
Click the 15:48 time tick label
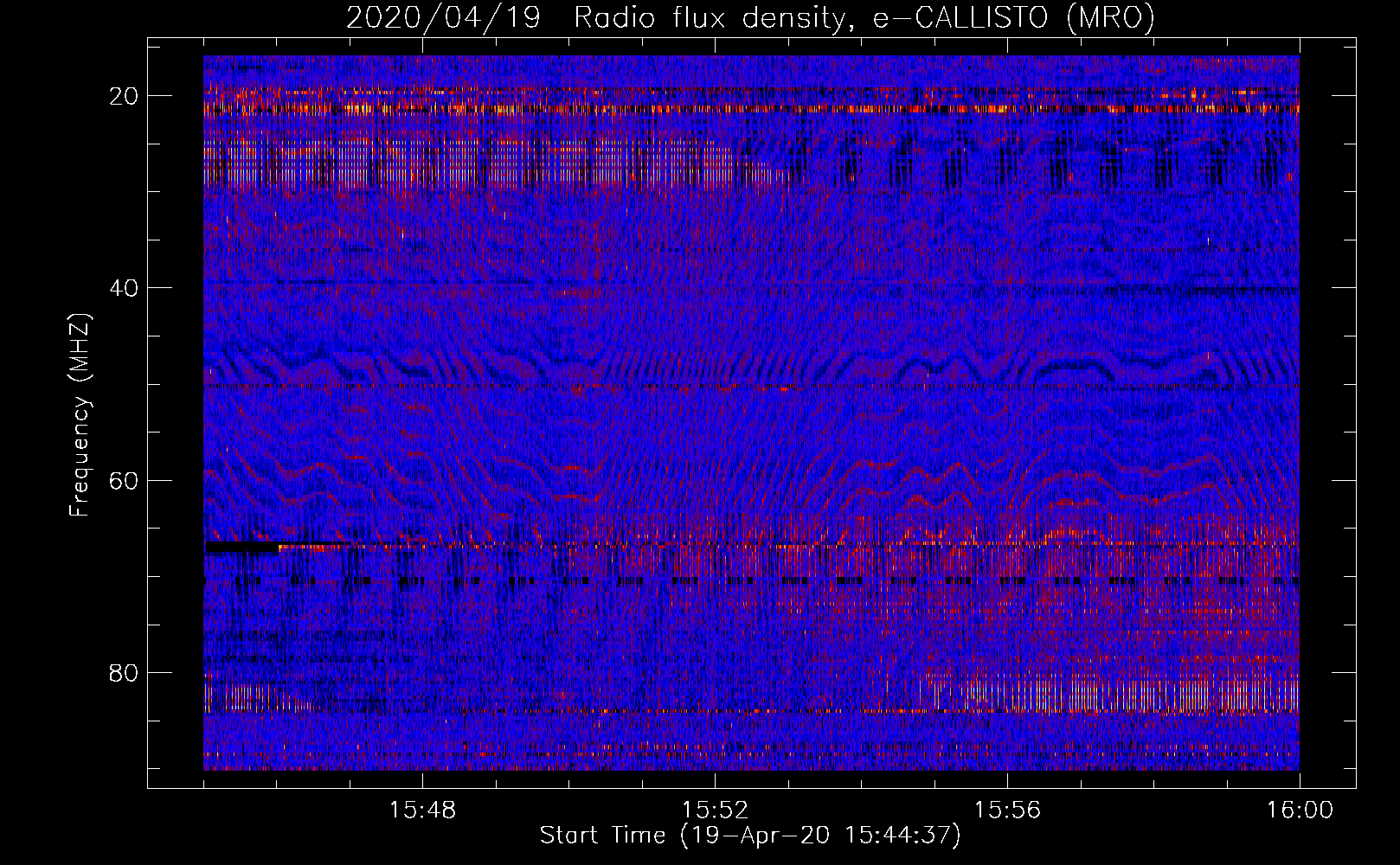422,810
